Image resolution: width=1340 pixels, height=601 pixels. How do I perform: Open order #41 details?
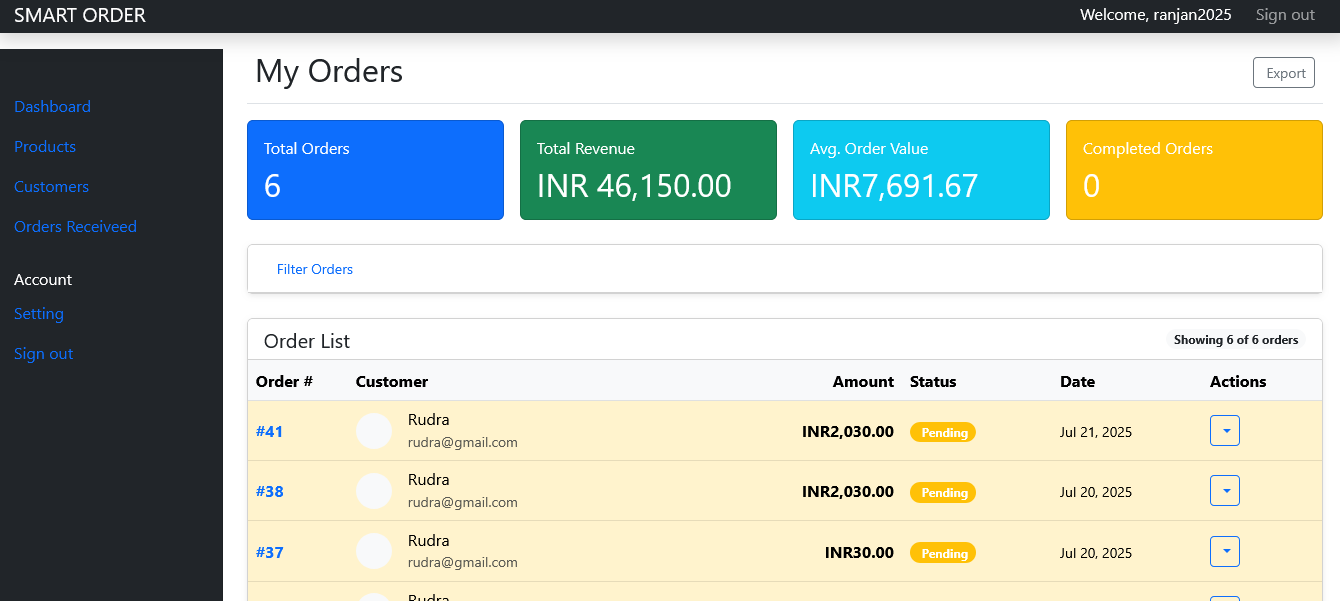click(x=270, y=431)
